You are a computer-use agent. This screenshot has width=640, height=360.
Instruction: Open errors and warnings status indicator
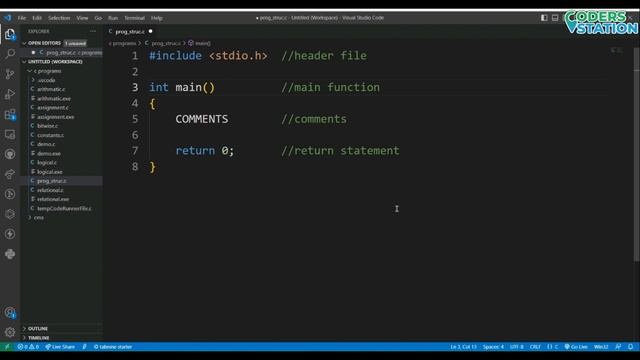(x=28, y=347)
